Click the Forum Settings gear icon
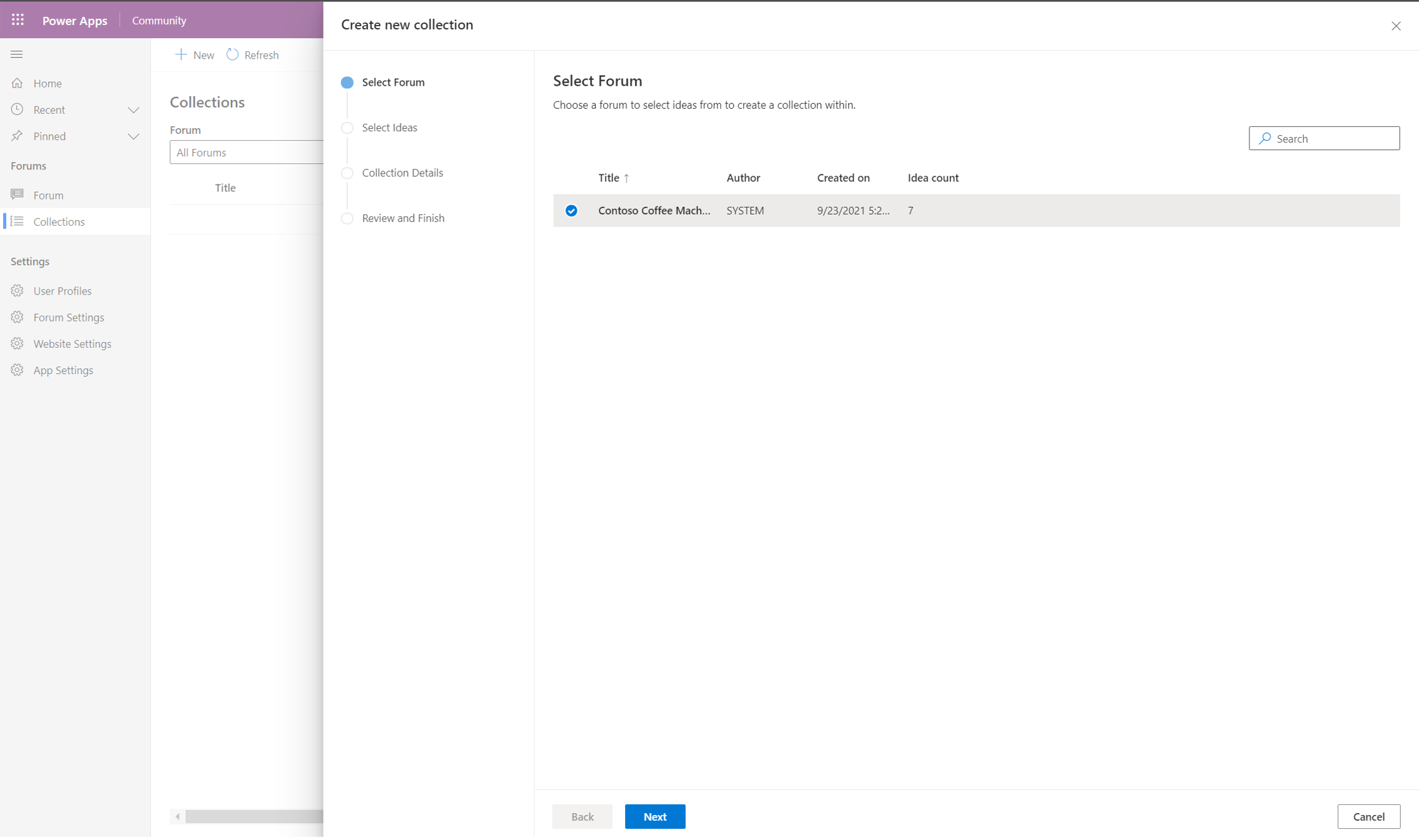Viewport: 1419px width, 840px height. pos(17,317)
